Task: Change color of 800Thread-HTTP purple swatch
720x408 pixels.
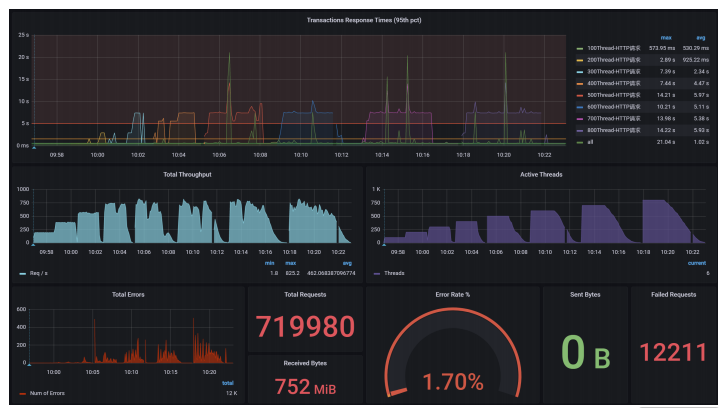Action: click(579, 131)
